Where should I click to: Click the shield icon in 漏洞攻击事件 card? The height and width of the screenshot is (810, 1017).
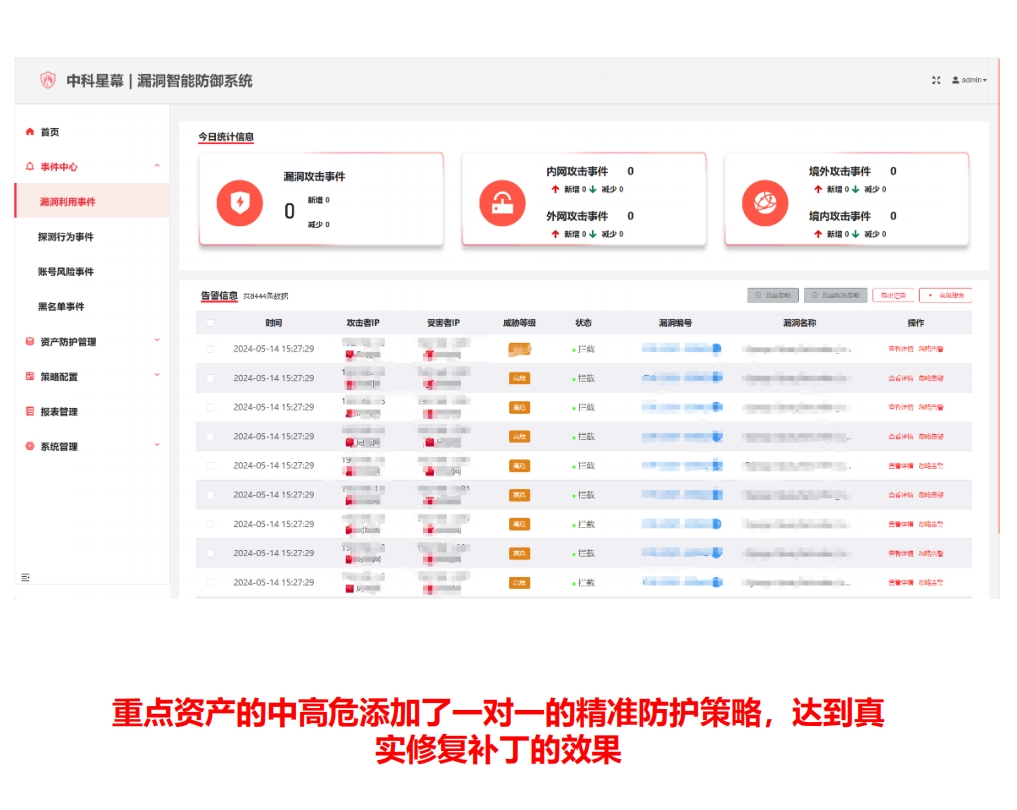[238, 200]
